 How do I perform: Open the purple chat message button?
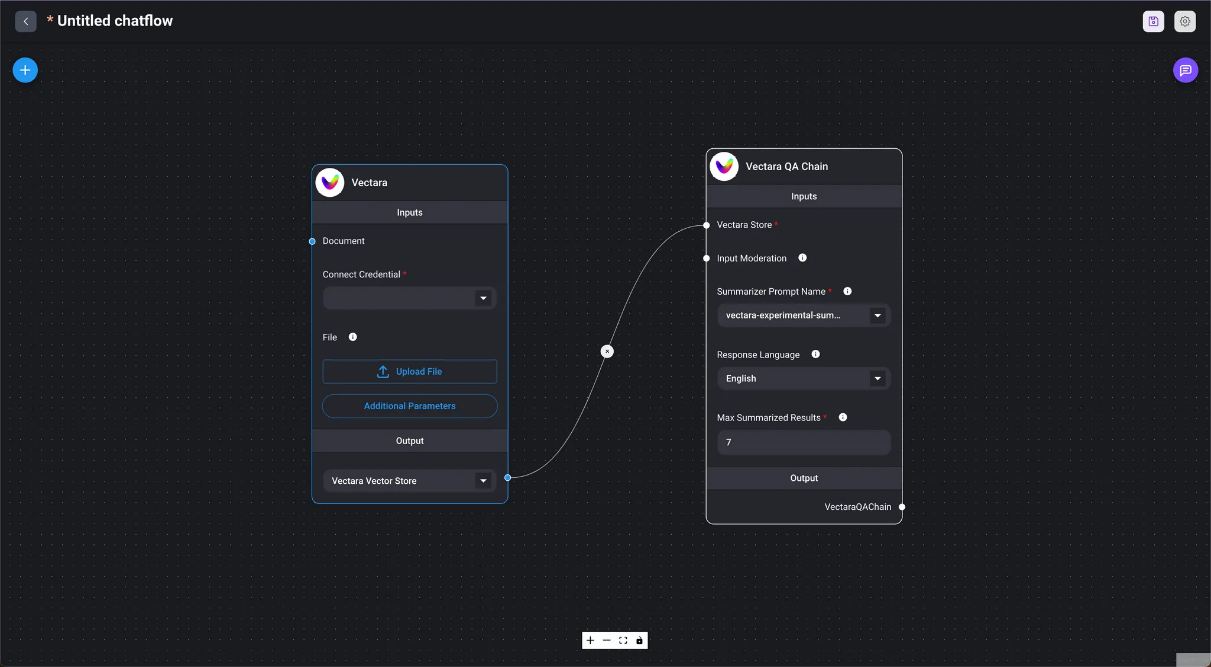[1185, 70]
